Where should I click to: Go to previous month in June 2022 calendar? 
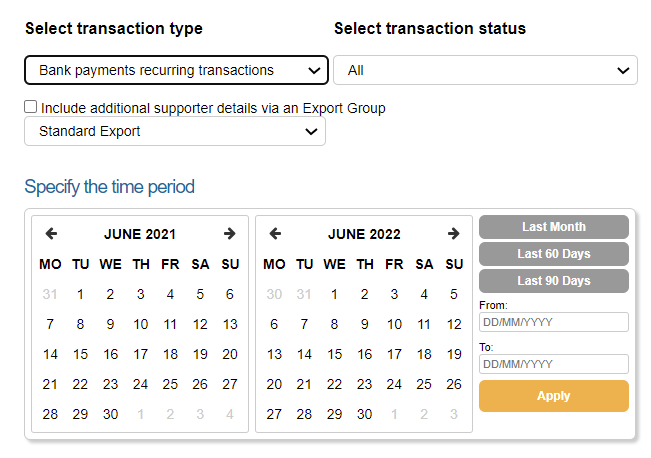pyautogui.click(x=275, y=234)
